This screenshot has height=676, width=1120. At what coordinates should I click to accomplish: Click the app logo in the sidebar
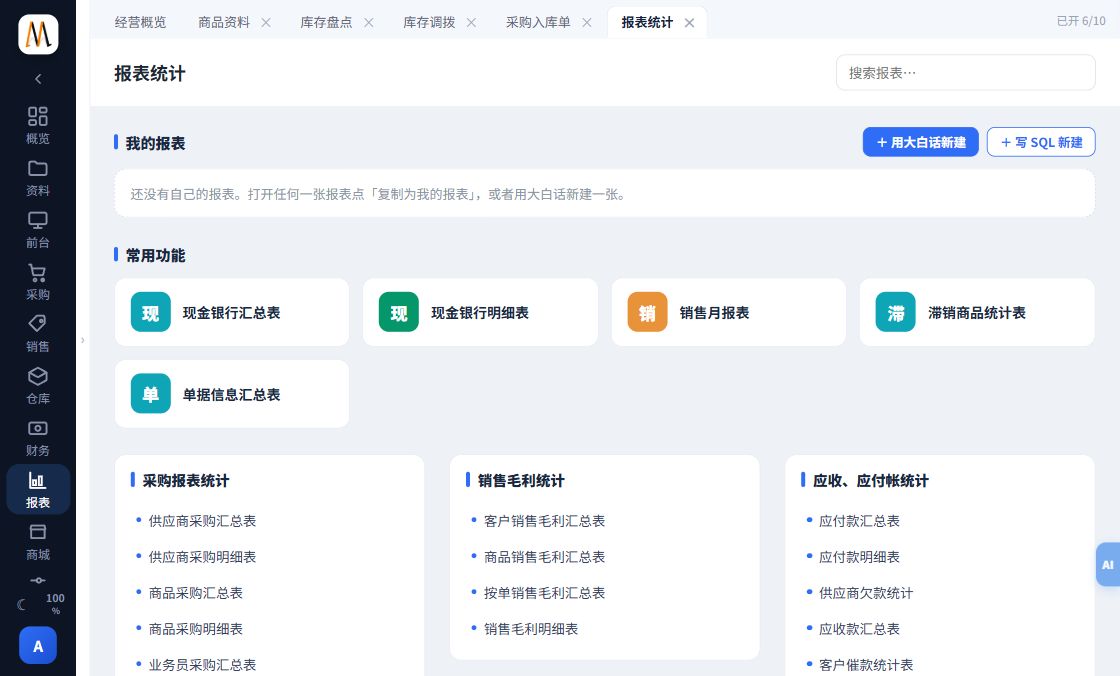[38, 34]
